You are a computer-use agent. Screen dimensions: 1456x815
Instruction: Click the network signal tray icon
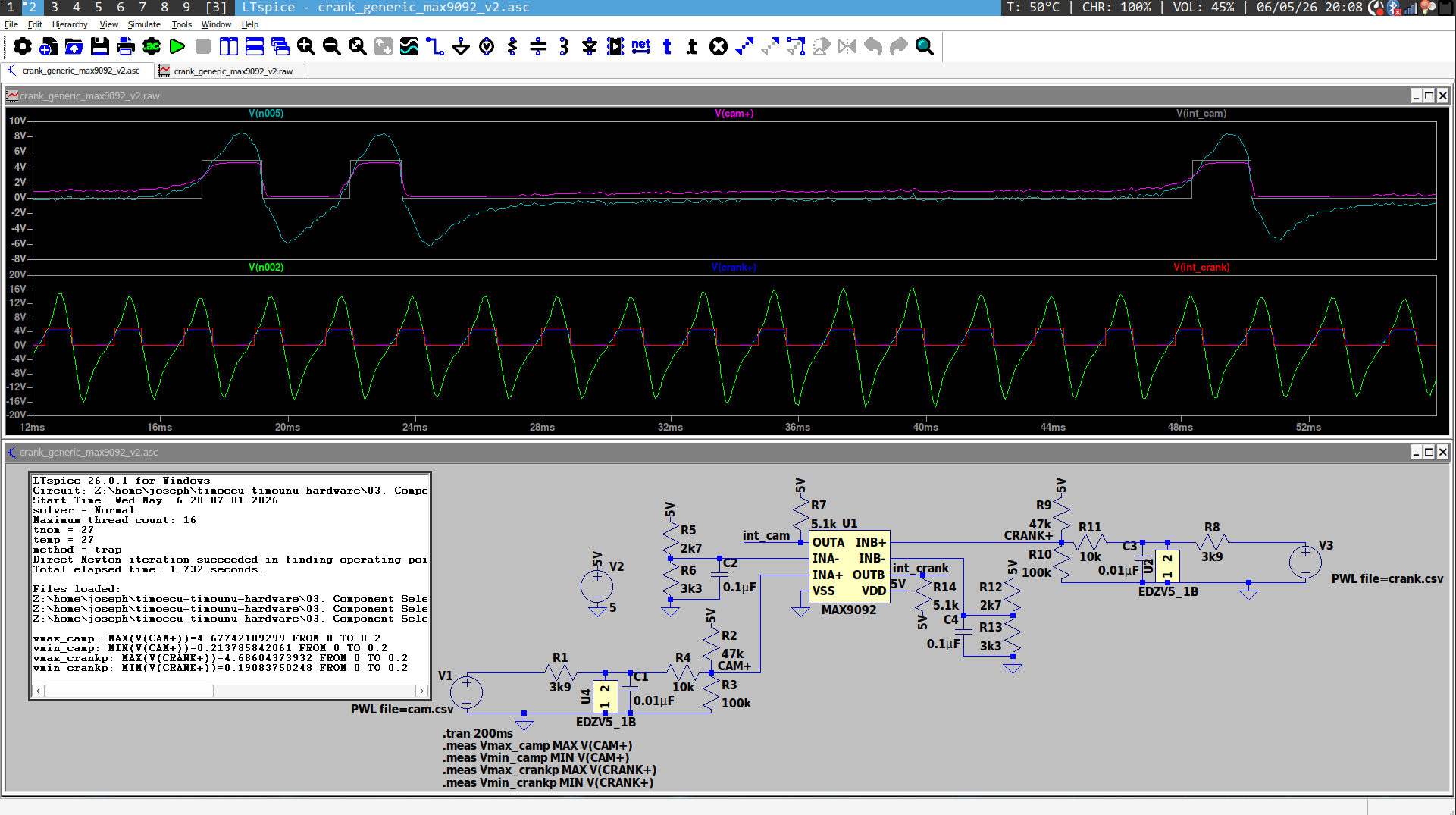tap(1411, 8)
